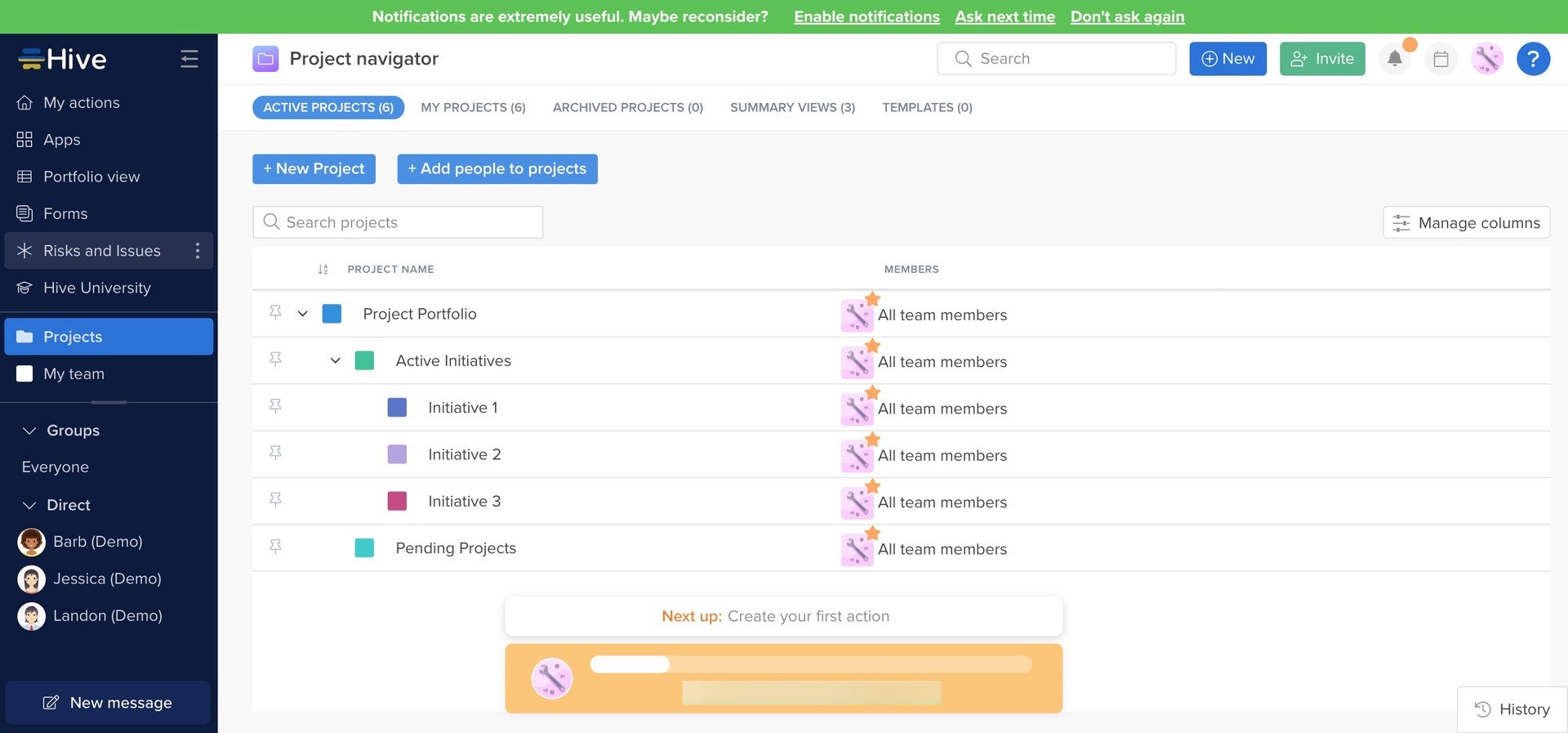Open Hive University in sidebar
Screen dimensions: 1568x733
[x=109, y=288]
